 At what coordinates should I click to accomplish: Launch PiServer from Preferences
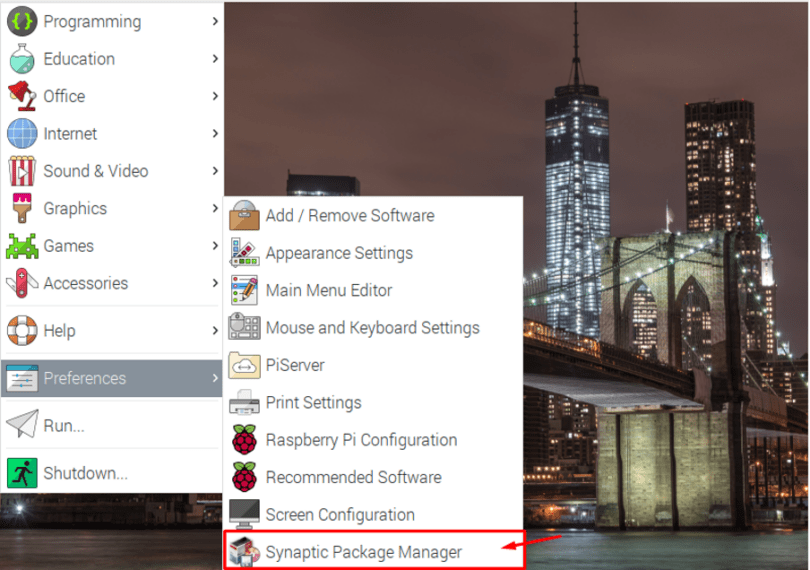click(373, 365)
